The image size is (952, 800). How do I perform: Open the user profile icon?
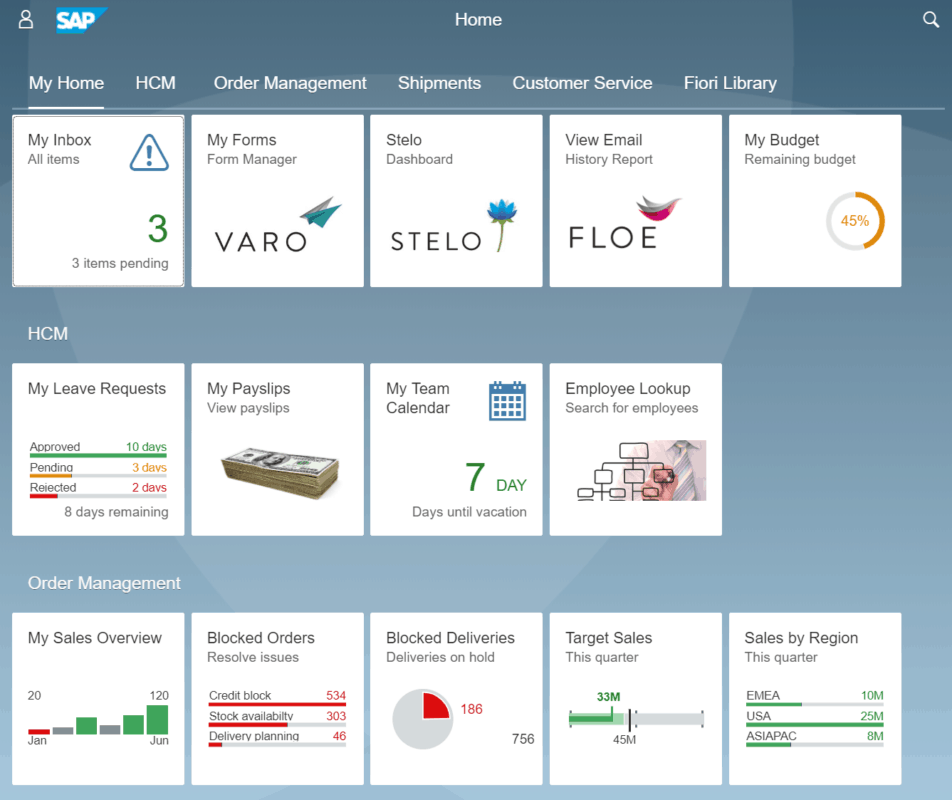(x=26, y=19)
